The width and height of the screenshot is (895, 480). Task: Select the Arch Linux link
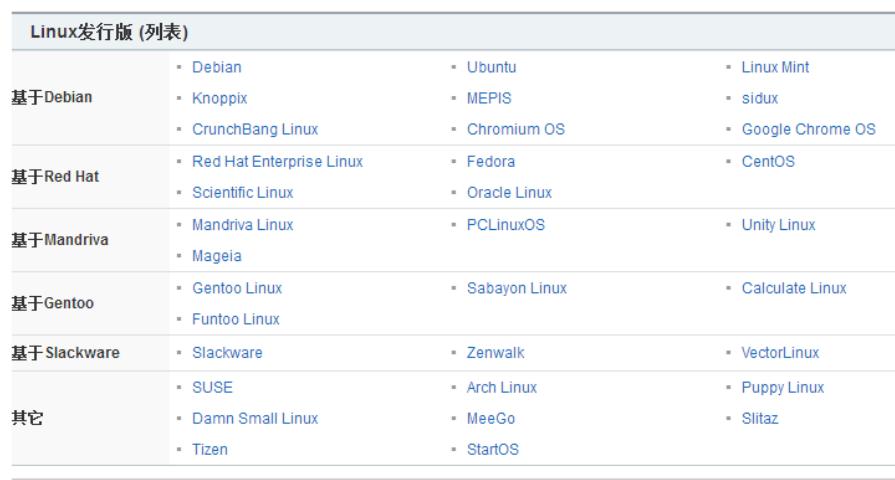[501, 387]
